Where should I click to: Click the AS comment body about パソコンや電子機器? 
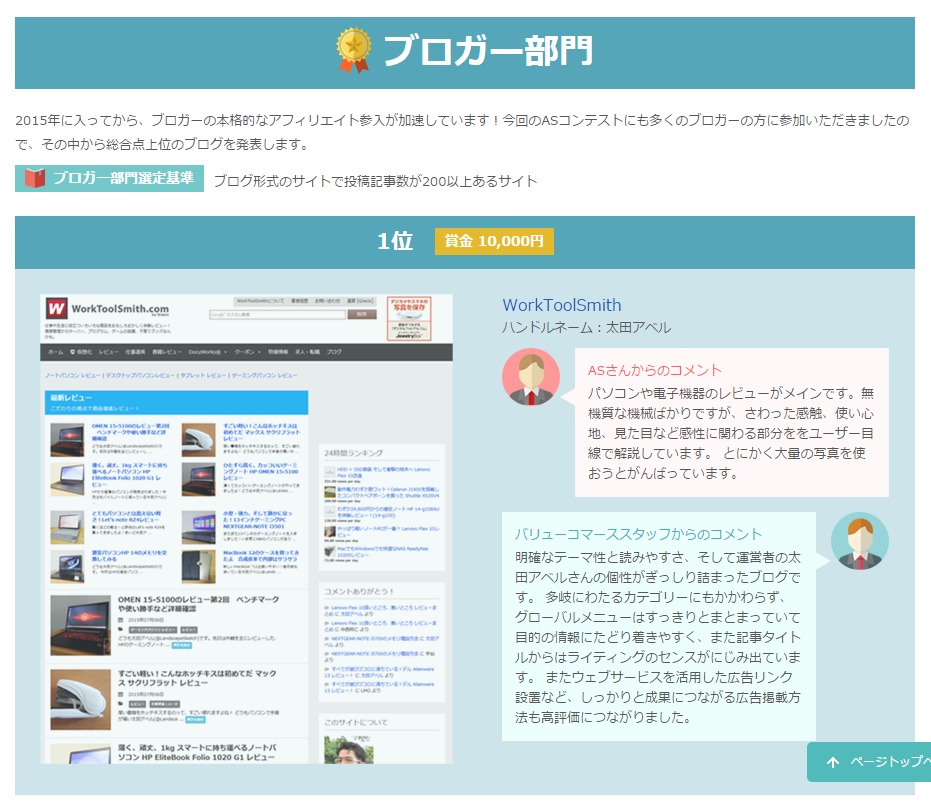pos(731,433)
